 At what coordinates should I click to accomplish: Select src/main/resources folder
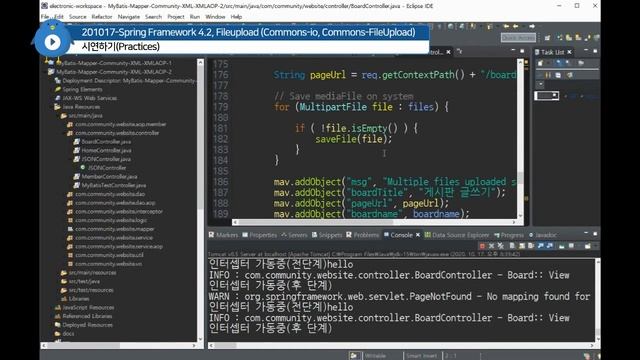[x=92, y=273]
